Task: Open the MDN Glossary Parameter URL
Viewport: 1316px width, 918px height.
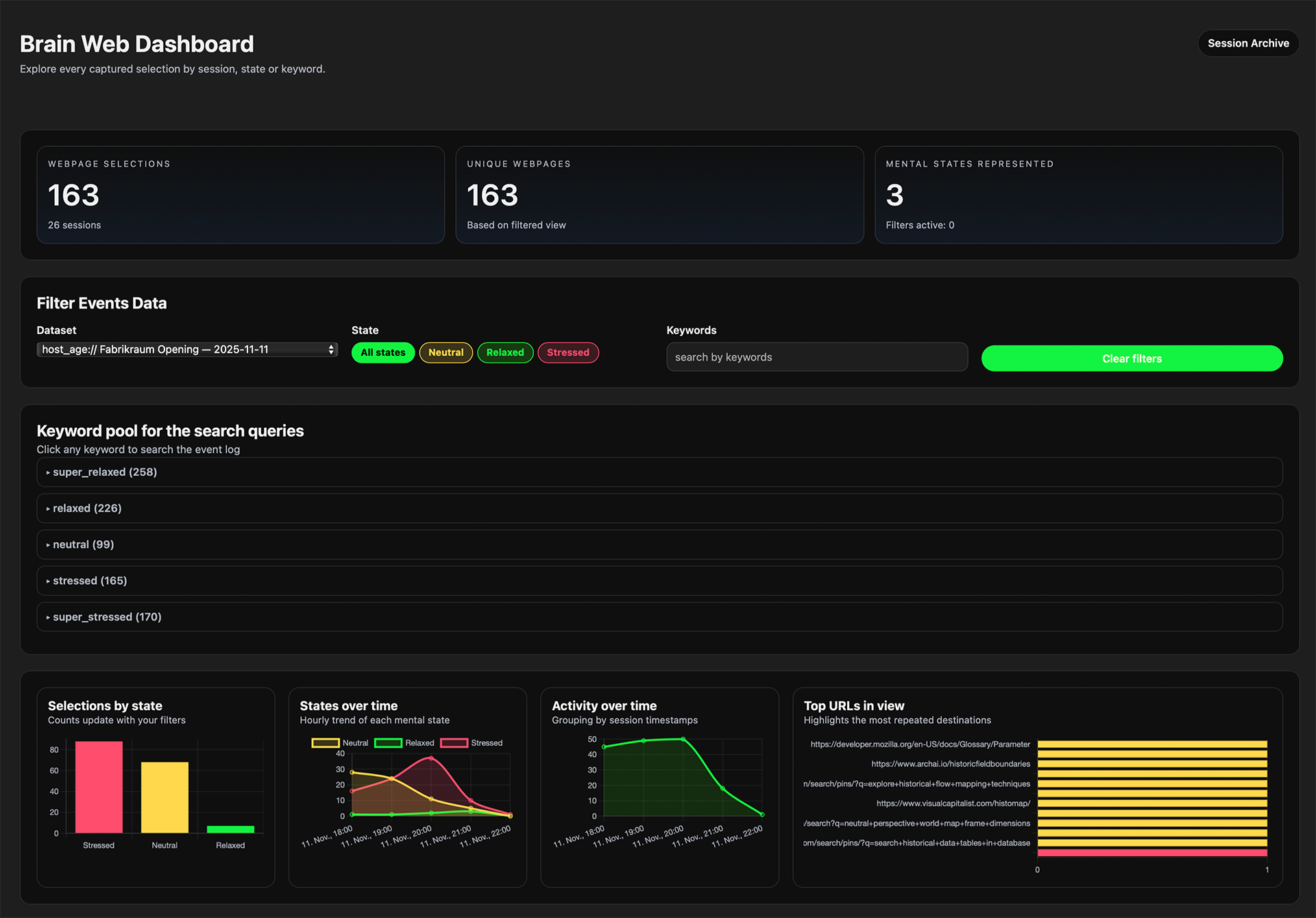Action: (x=920, y=744)
